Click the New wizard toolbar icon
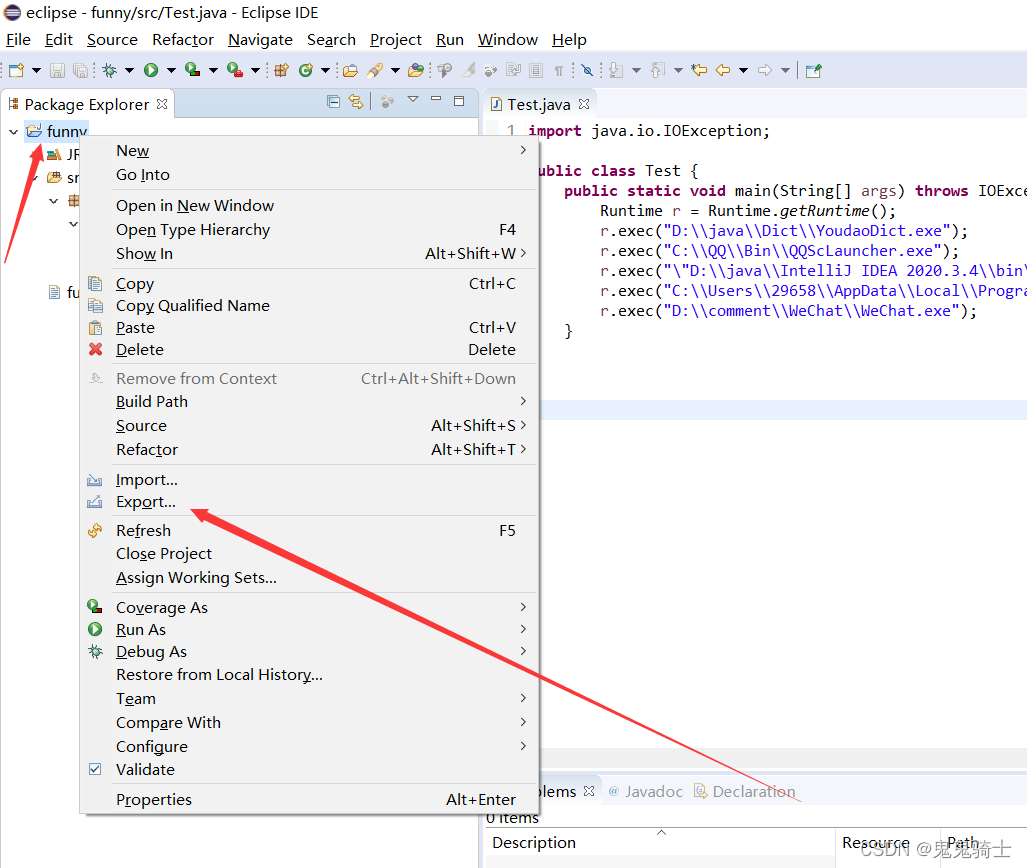The image size is (1027, 868). (16, 70)
